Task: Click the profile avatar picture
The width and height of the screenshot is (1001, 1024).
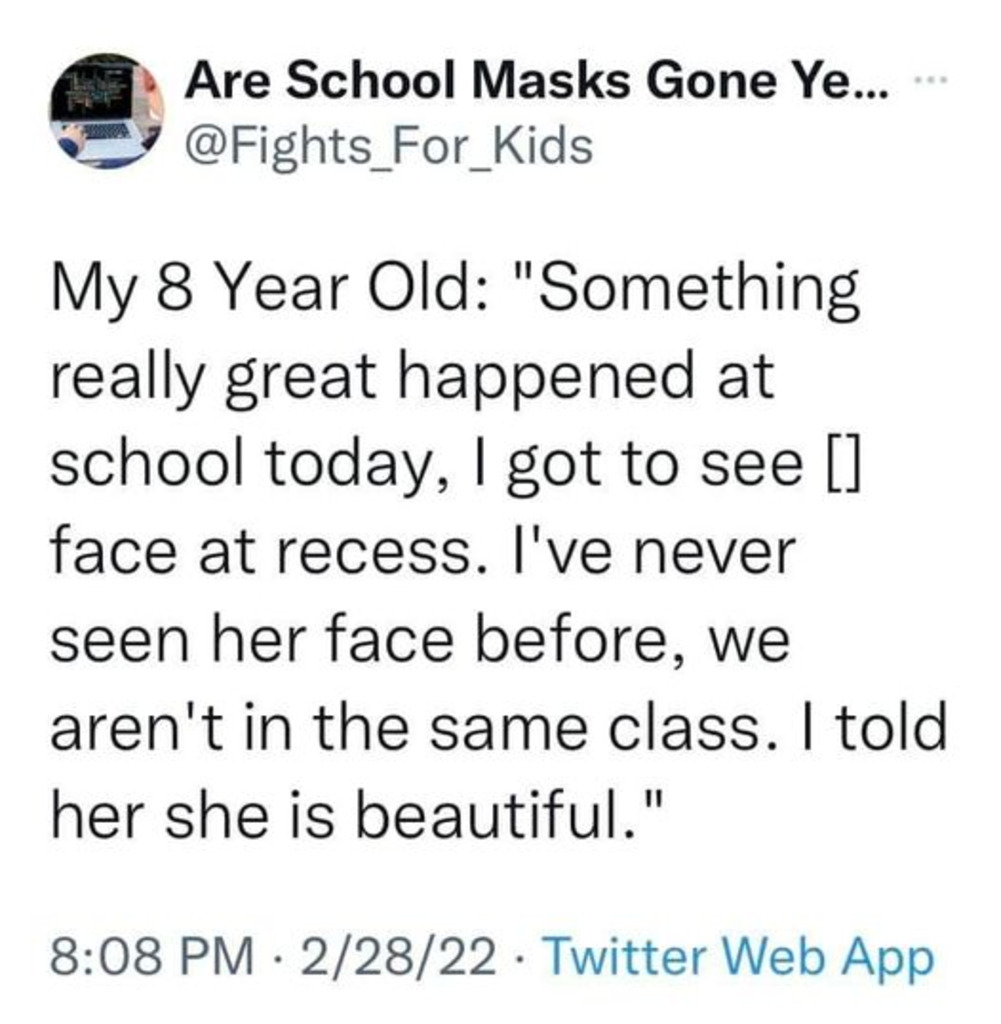Action: 109,109
